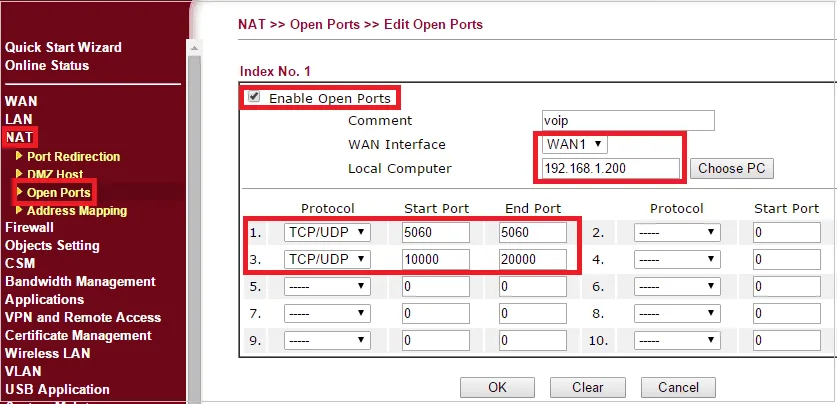Go to Quick Start Wizard

pyautogui.click(x=63, y=47)
